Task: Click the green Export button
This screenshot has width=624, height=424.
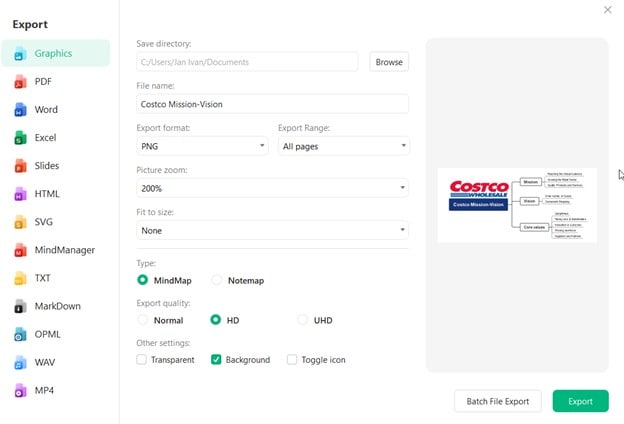Action: coord(580,401)
